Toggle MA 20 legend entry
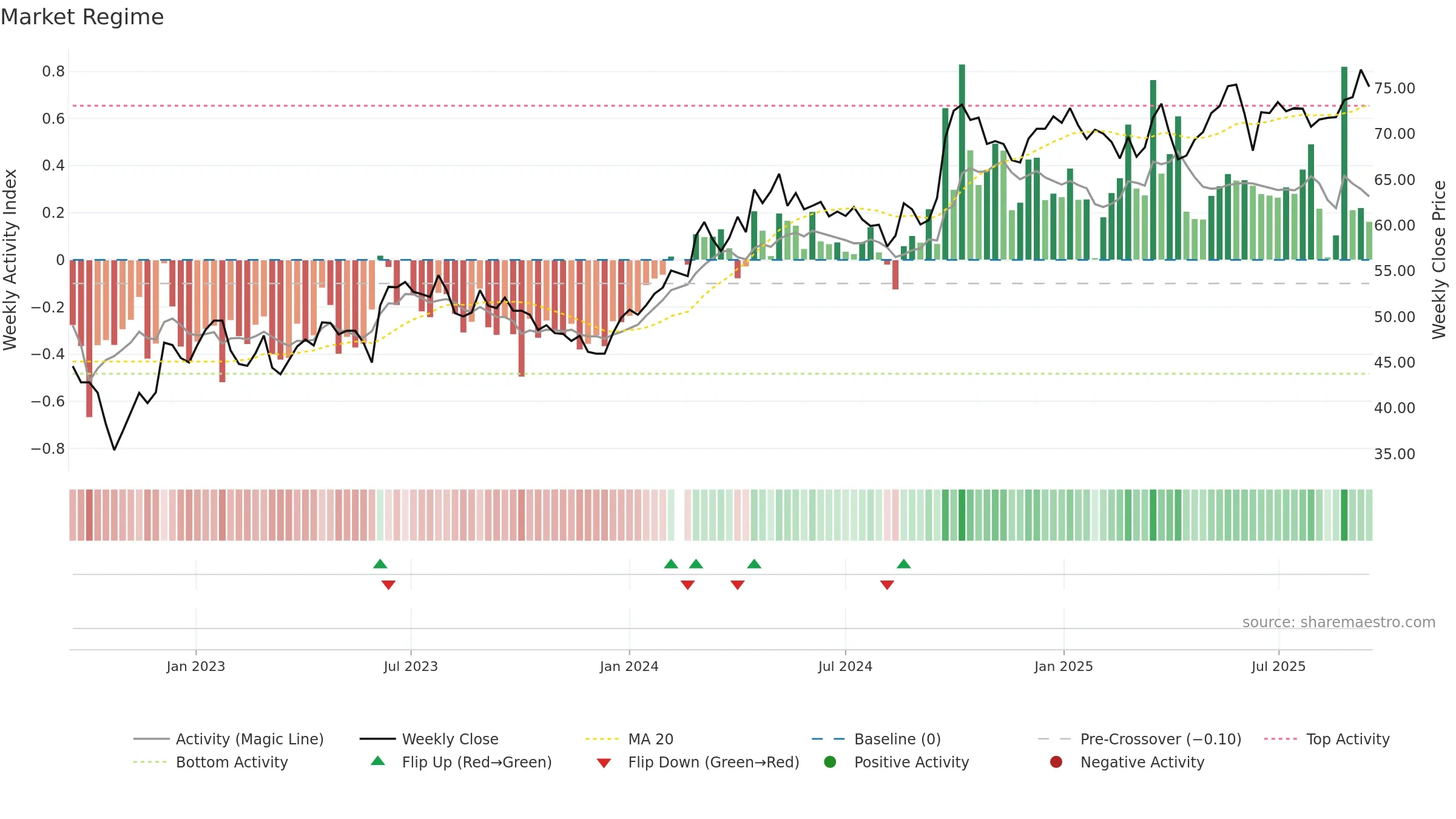 pos(629,739)
